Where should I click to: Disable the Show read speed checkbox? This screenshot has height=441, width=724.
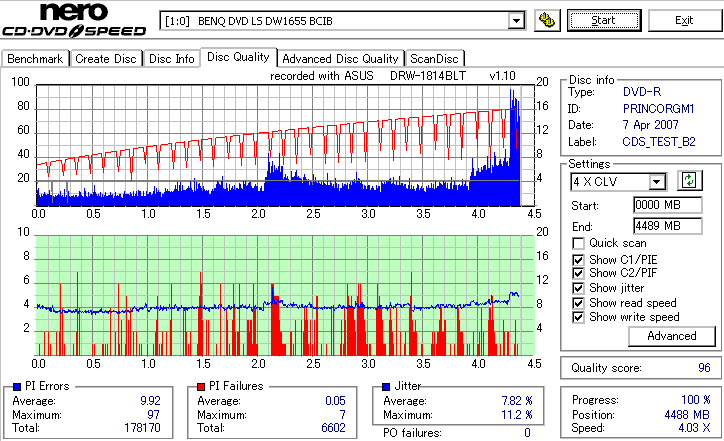click(x=578, y=303)
